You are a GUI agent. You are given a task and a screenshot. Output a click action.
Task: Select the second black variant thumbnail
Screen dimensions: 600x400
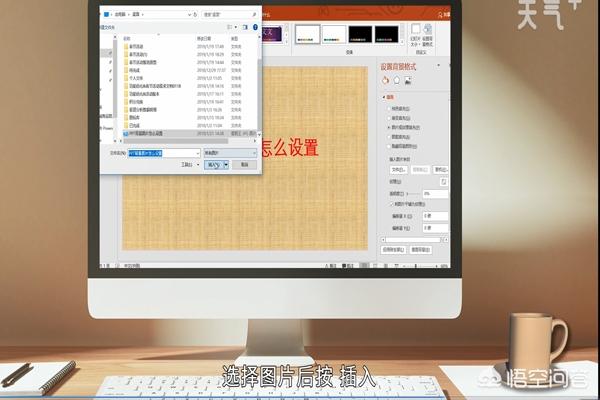386,34
